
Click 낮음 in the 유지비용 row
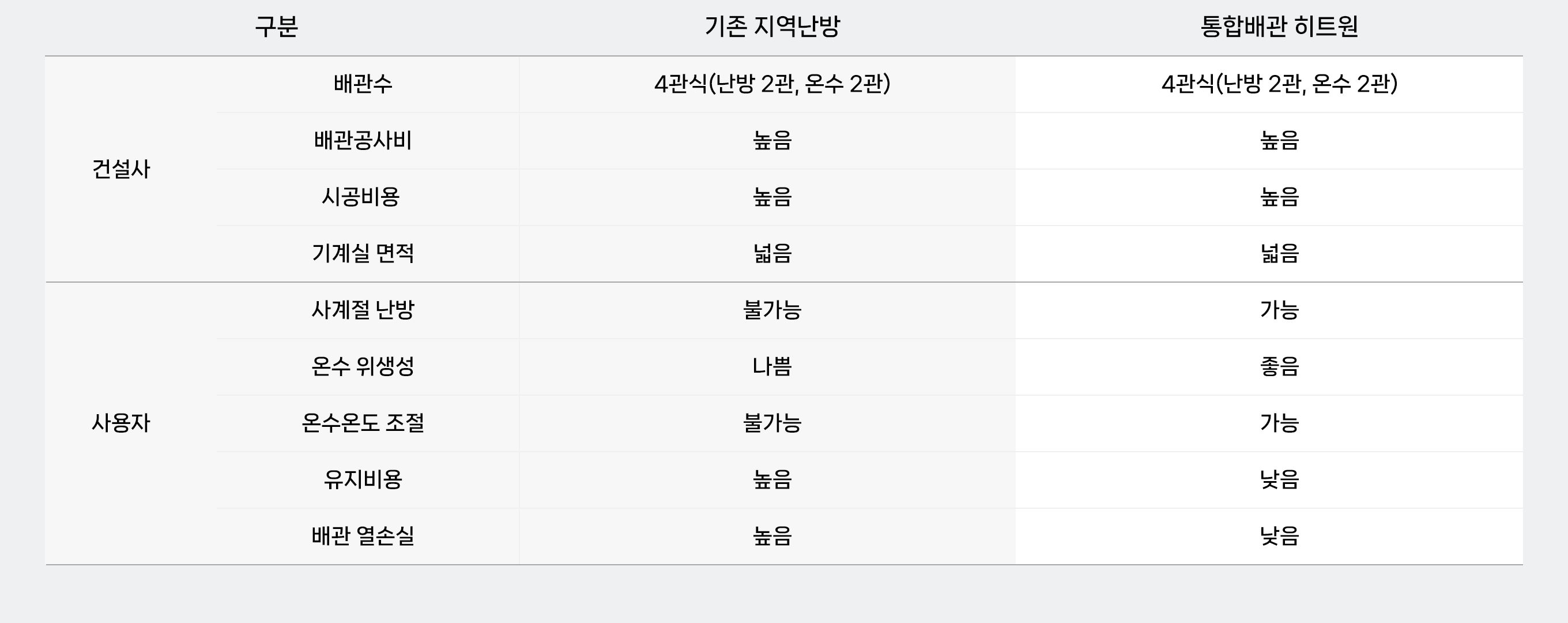pyautogui.click(x=1280, y=480)
